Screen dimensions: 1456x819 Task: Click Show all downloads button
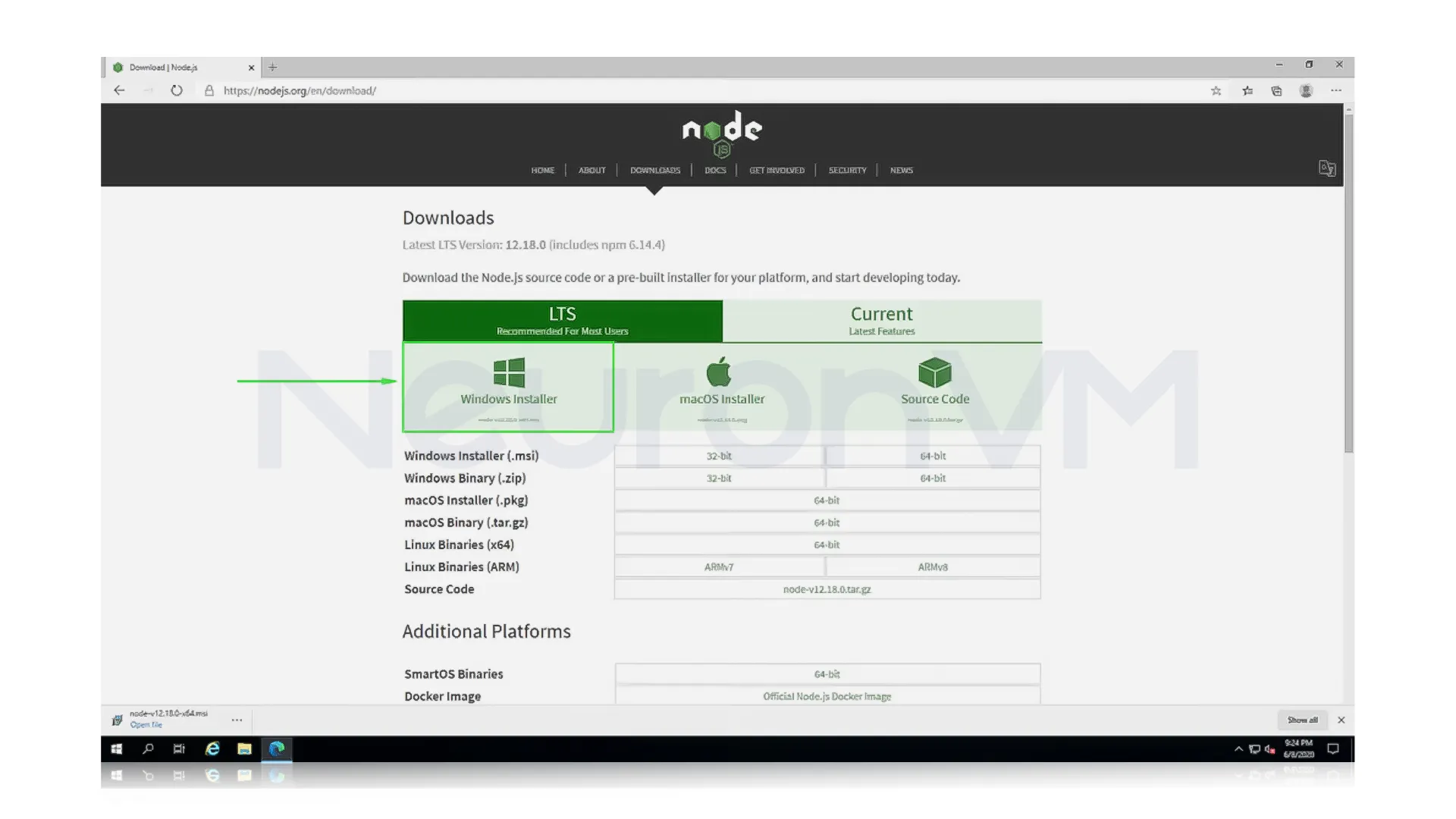tap(1302, 720)
